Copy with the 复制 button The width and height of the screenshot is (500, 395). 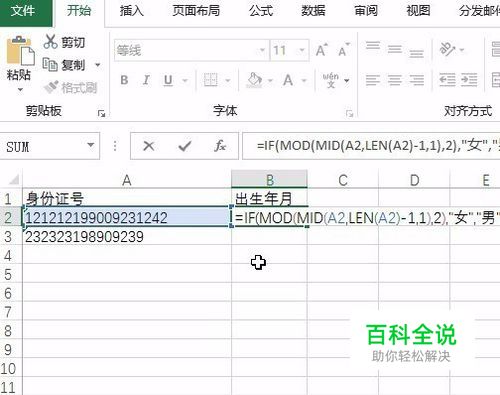64,65
